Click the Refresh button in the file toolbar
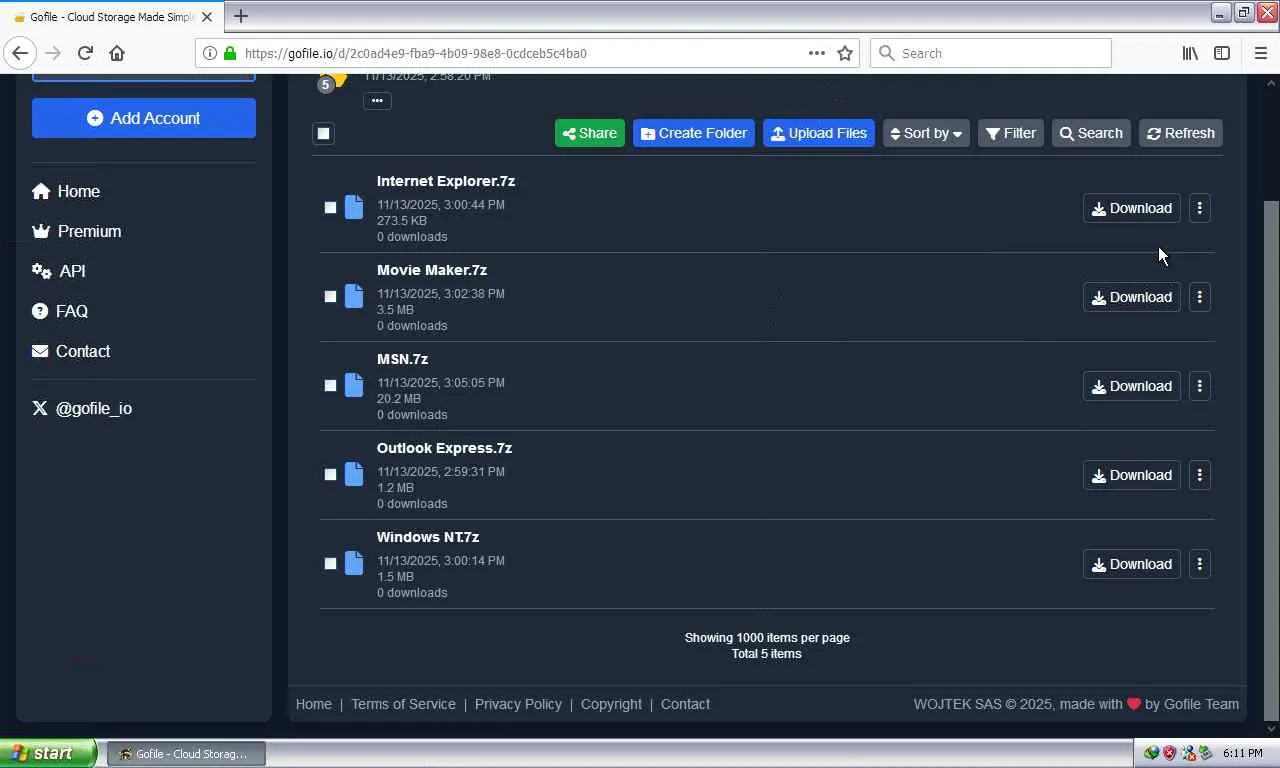 1181,133
